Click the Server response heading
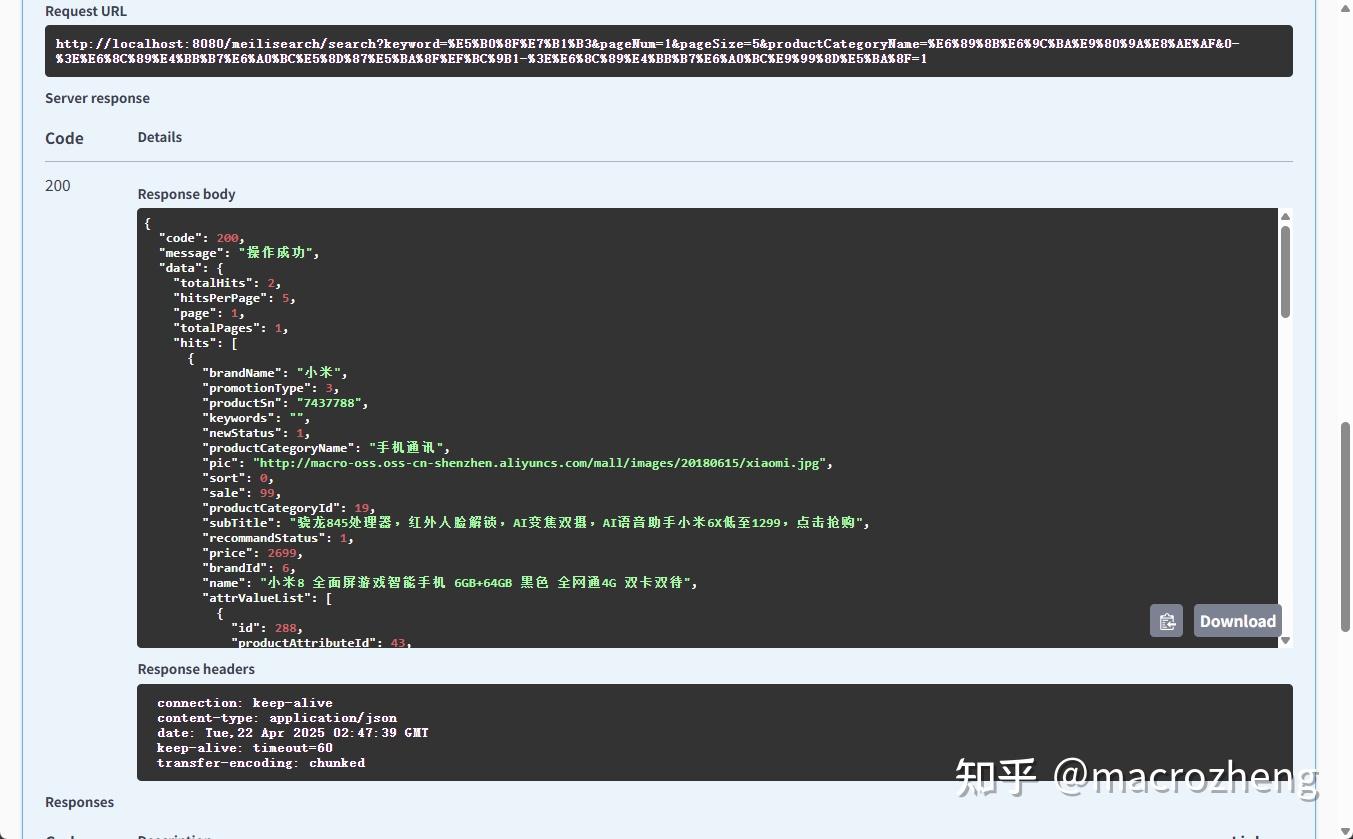This screenshot has width=1353, height=839. [x=96, y=98]
